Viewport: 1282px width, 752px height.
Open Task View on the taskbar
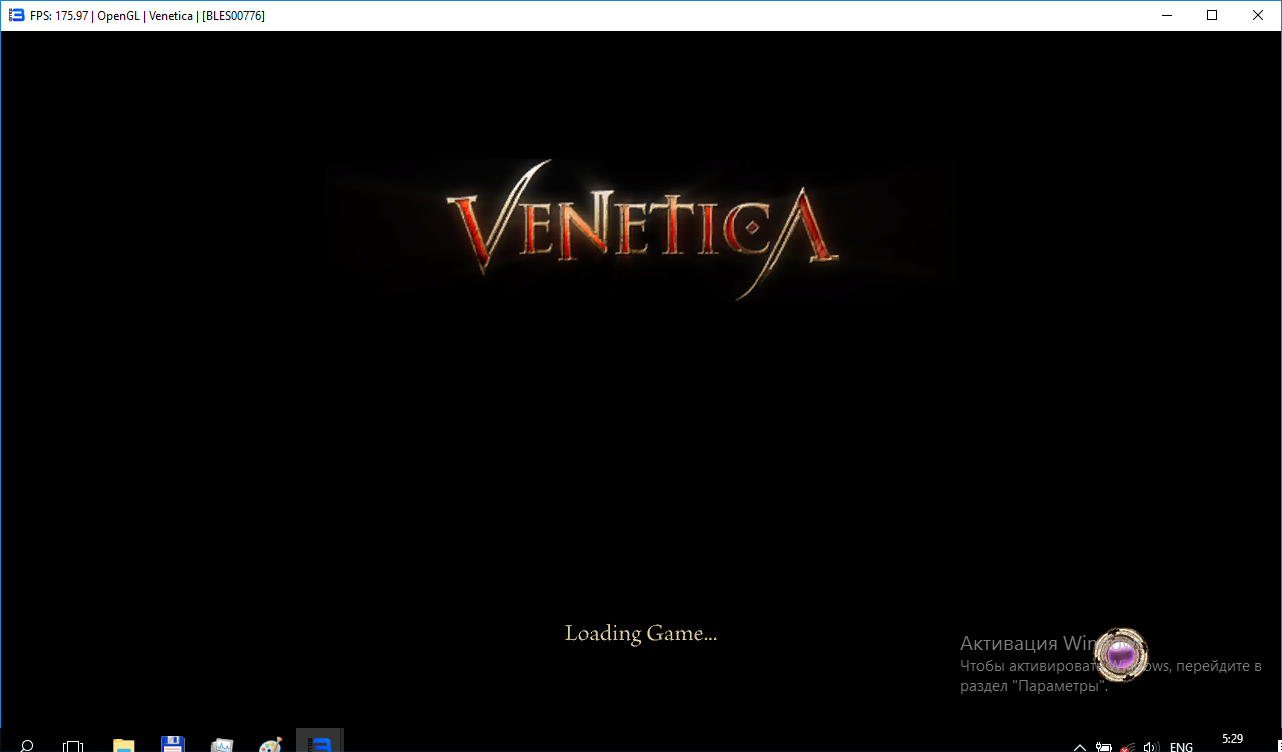[73, 745]
